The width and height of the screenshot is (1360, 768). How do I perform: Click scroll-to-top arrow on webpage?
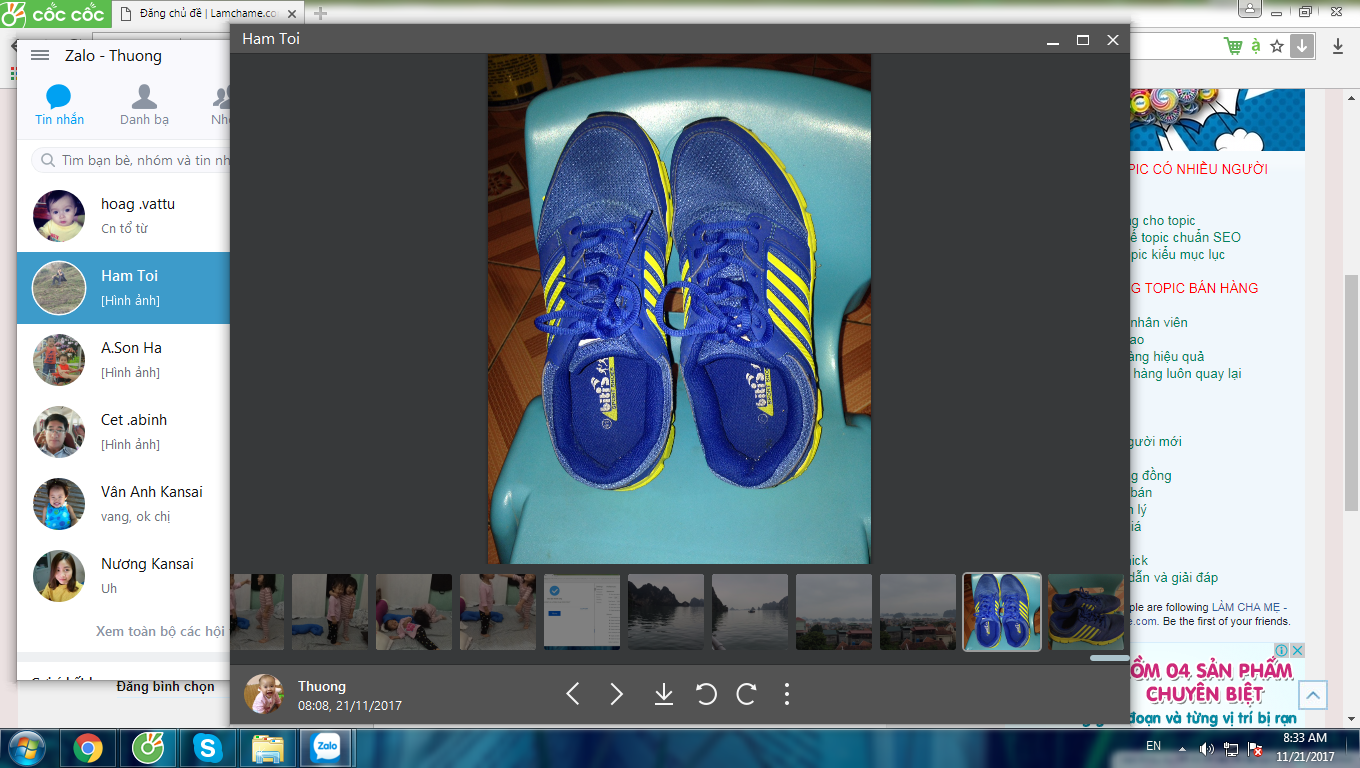pyautogui.click(x=1313, y=695)
